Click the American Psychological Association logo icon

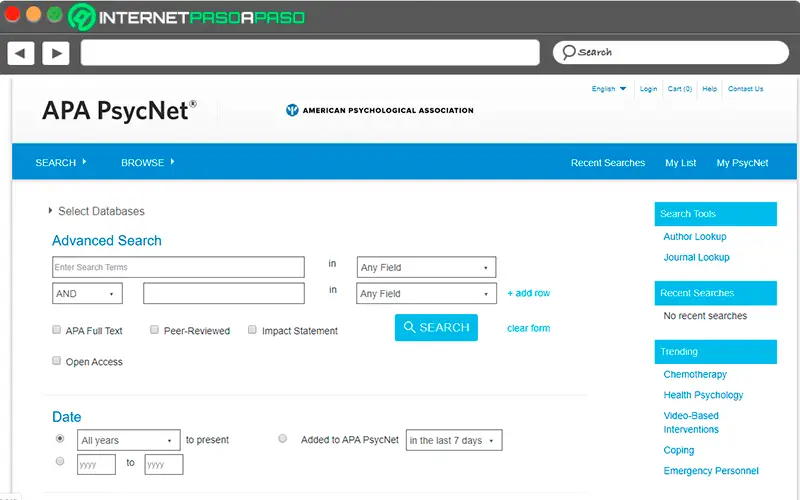pyautogui.click(x=292, y=110)
